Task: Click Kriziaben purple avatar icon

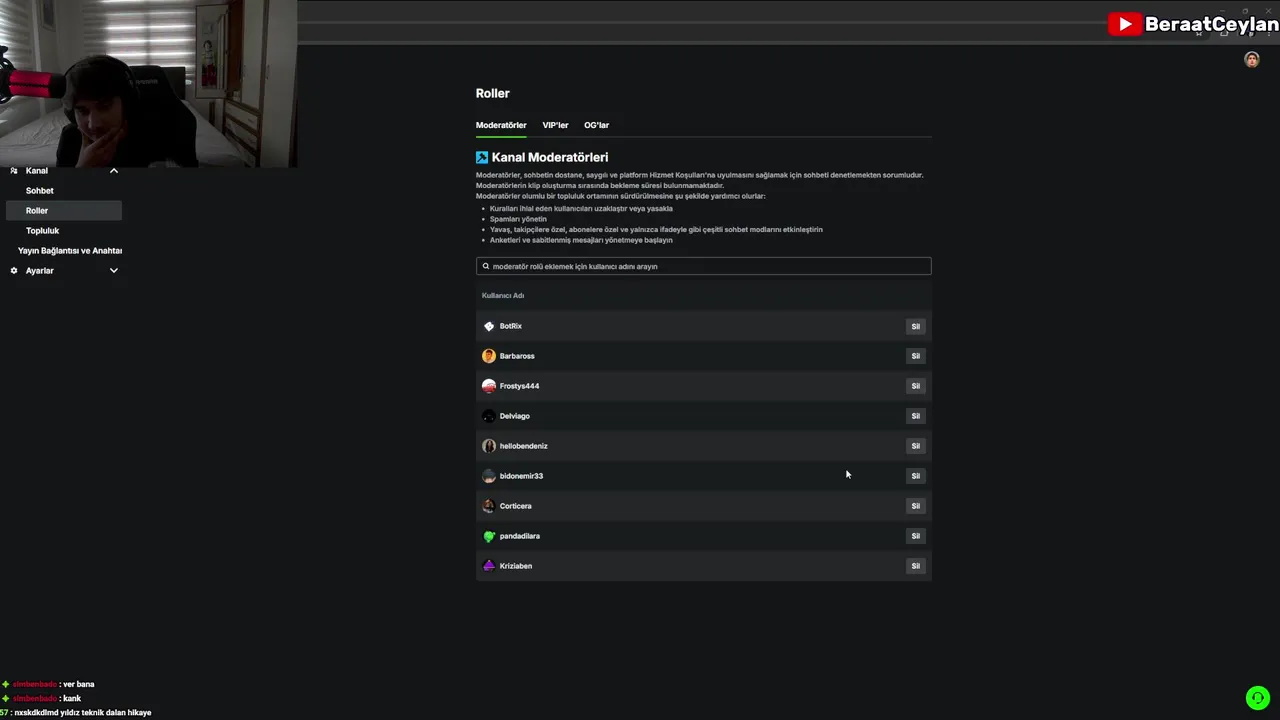Action: pyautogui.click(x=489, y=566)
